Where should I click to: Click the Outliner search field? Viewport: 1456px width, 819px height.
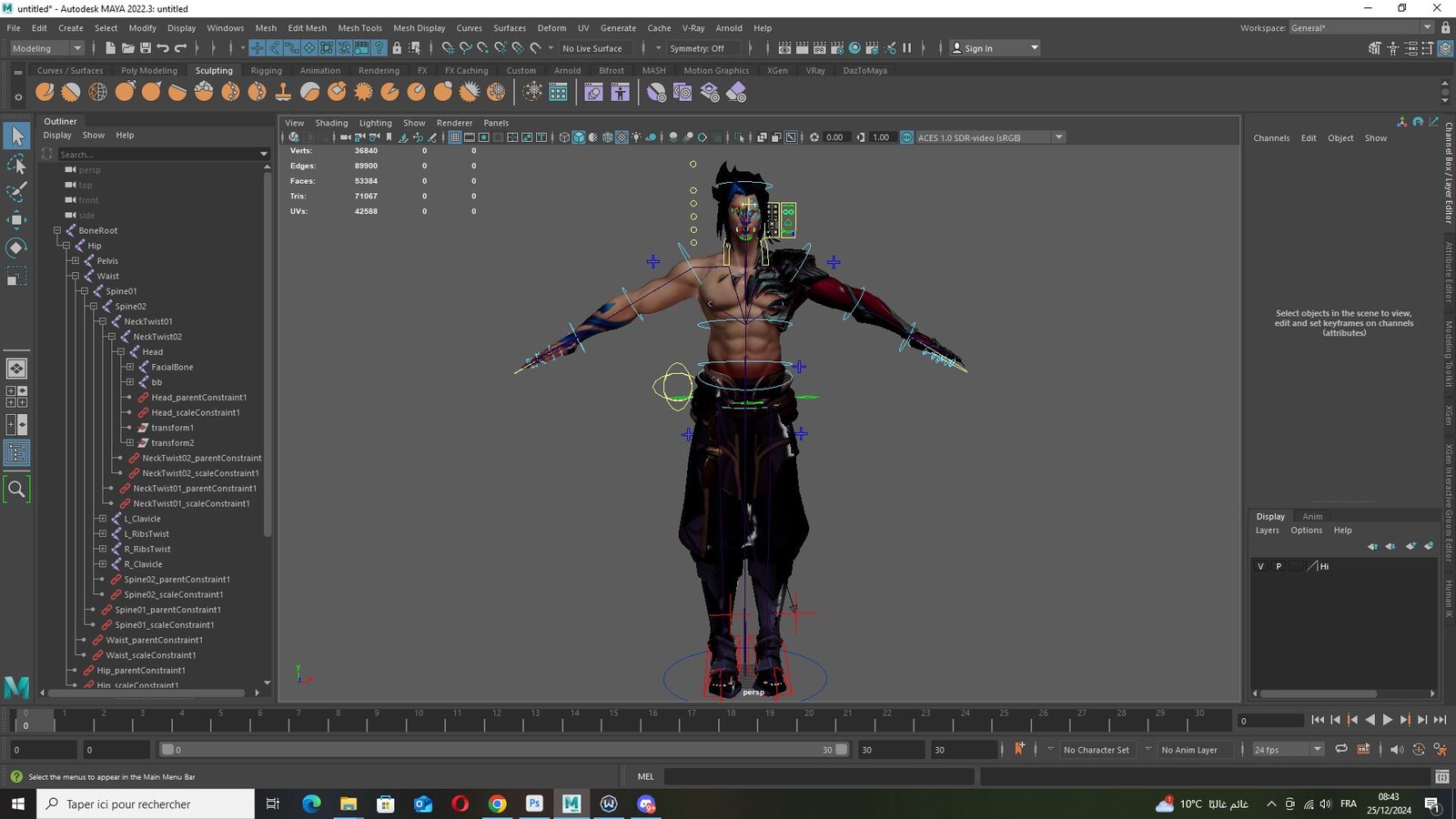[157, 154]
